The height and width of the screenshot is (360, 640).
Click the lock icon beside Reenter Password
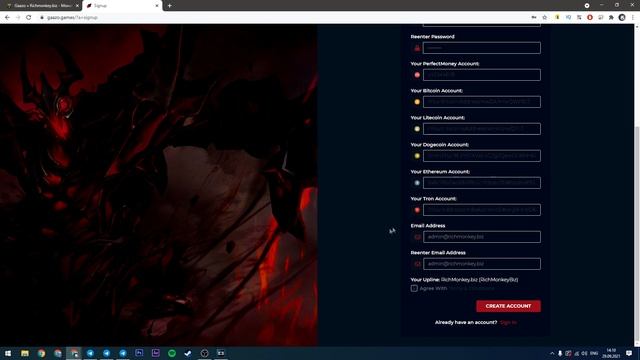point(417,48)
